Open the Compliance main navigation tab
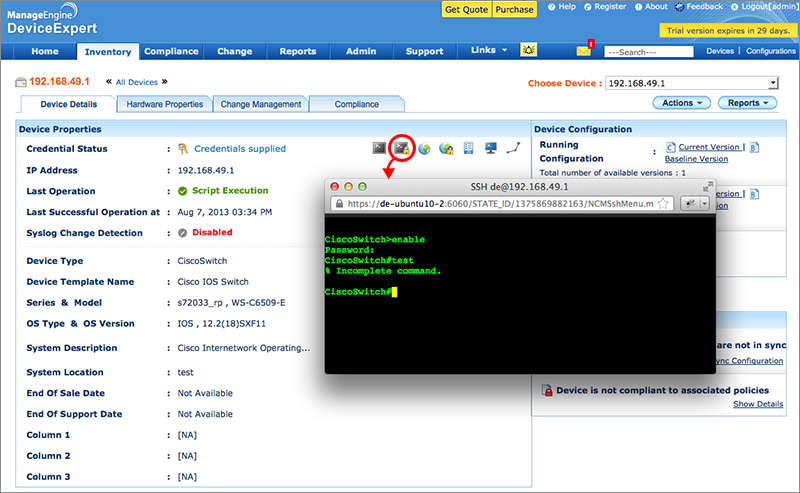This screenshot has width=800, height=493. point(171,51)
